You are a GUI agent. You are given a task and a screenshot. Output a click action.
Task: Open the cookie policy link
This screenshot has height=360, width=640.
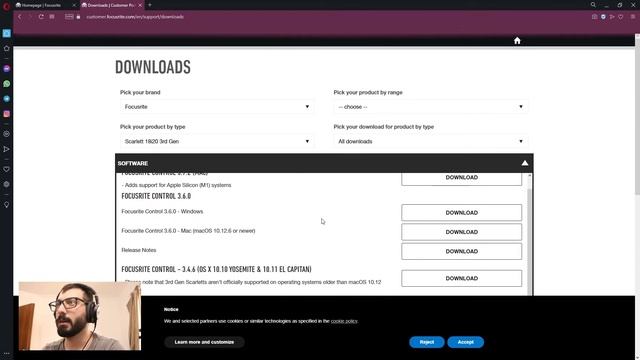point(344,321)
